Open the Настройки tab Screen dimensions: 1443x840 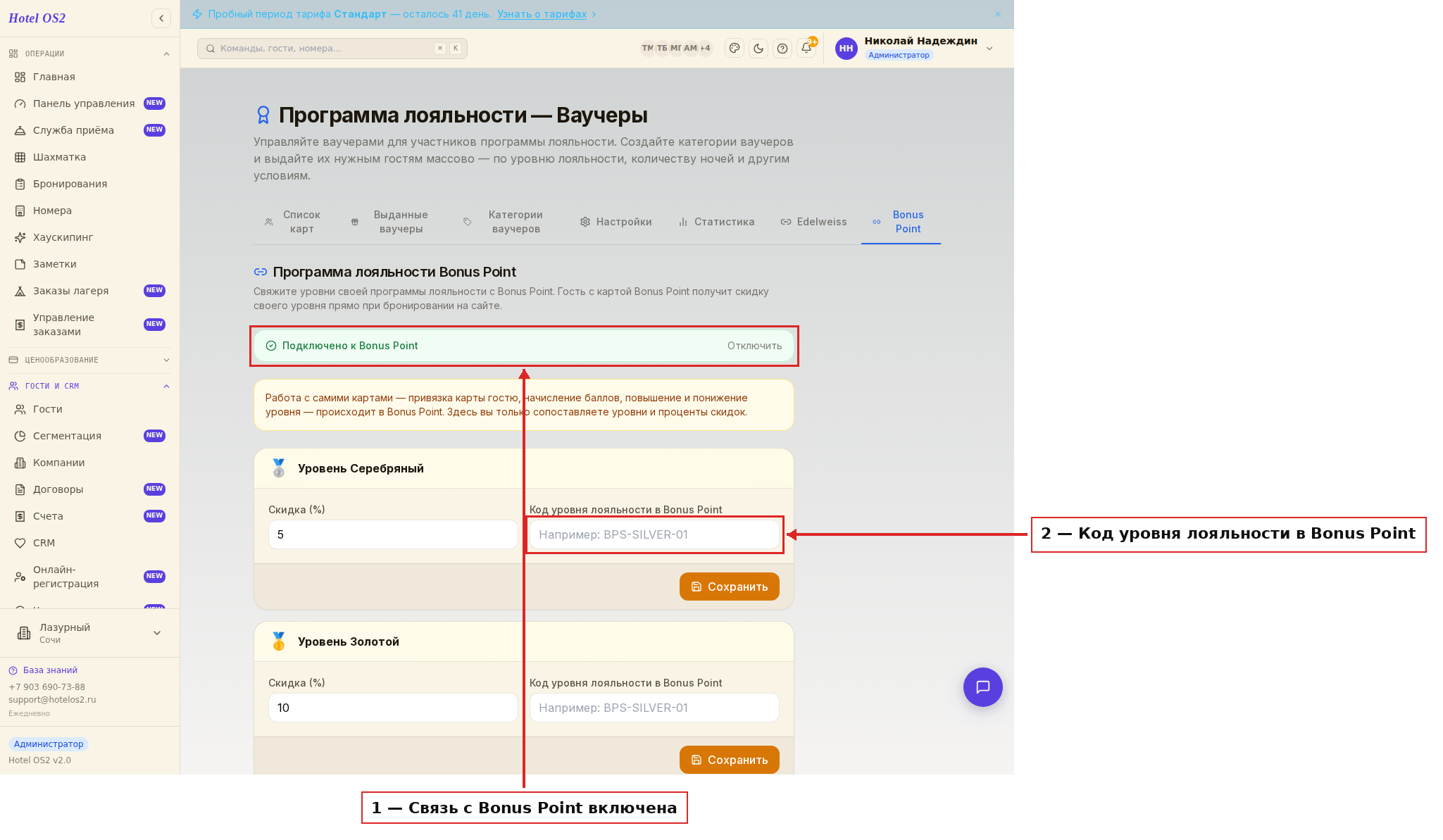coord(616,222)
